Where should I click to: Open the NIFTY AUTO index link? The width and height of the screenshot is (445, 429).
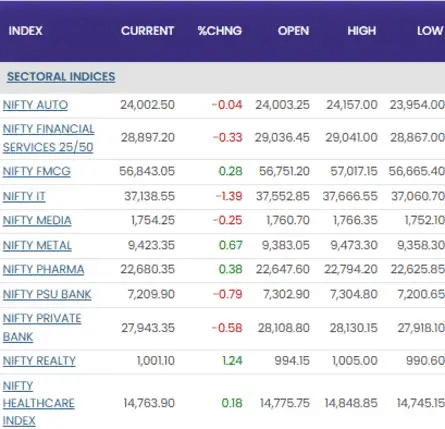coord(35,105)
